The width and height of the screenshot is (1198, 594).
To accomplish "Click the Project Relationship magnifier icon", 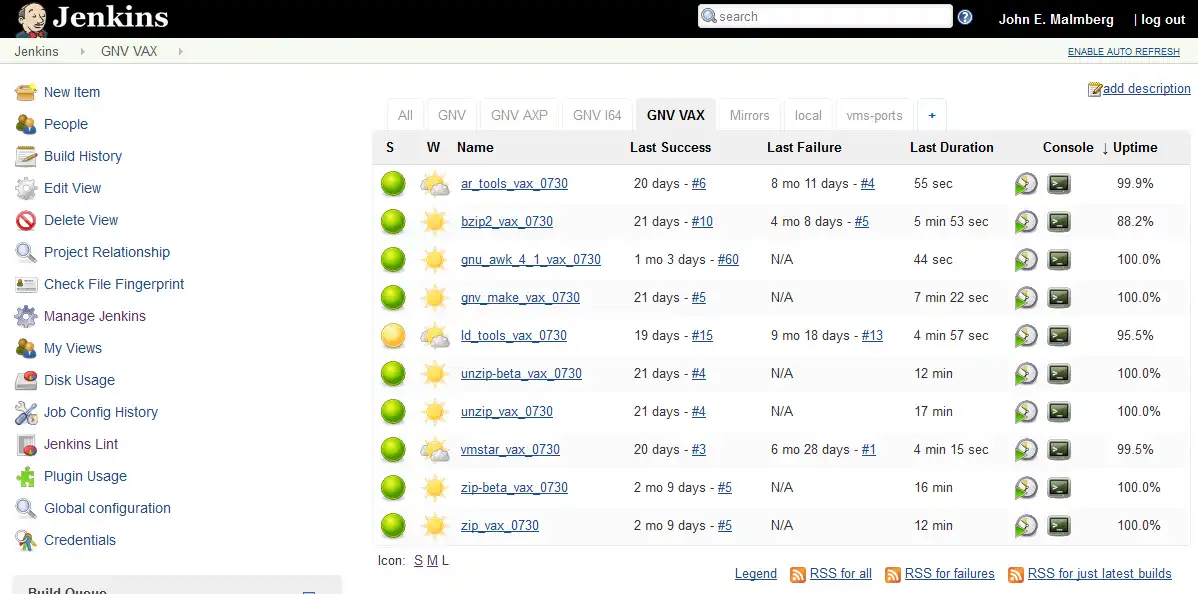I will [x=26, y=252].
